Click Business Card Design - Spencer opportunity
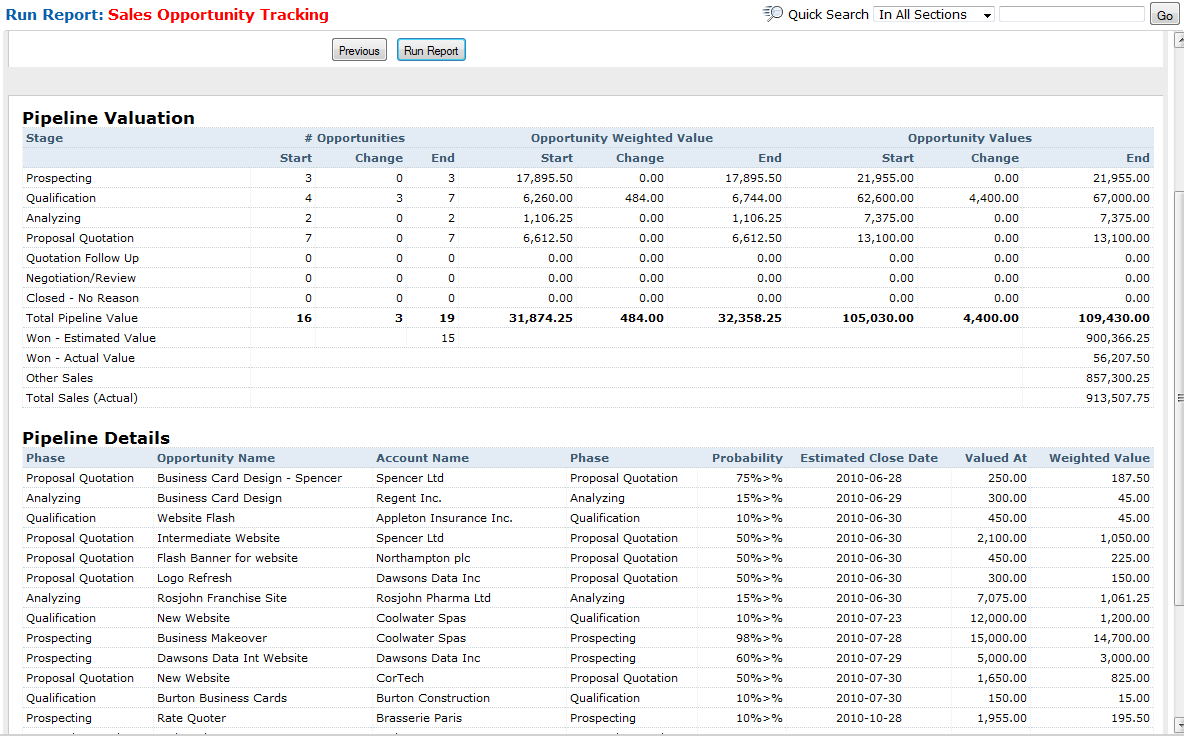1184x736 pixels. (249, 478)
